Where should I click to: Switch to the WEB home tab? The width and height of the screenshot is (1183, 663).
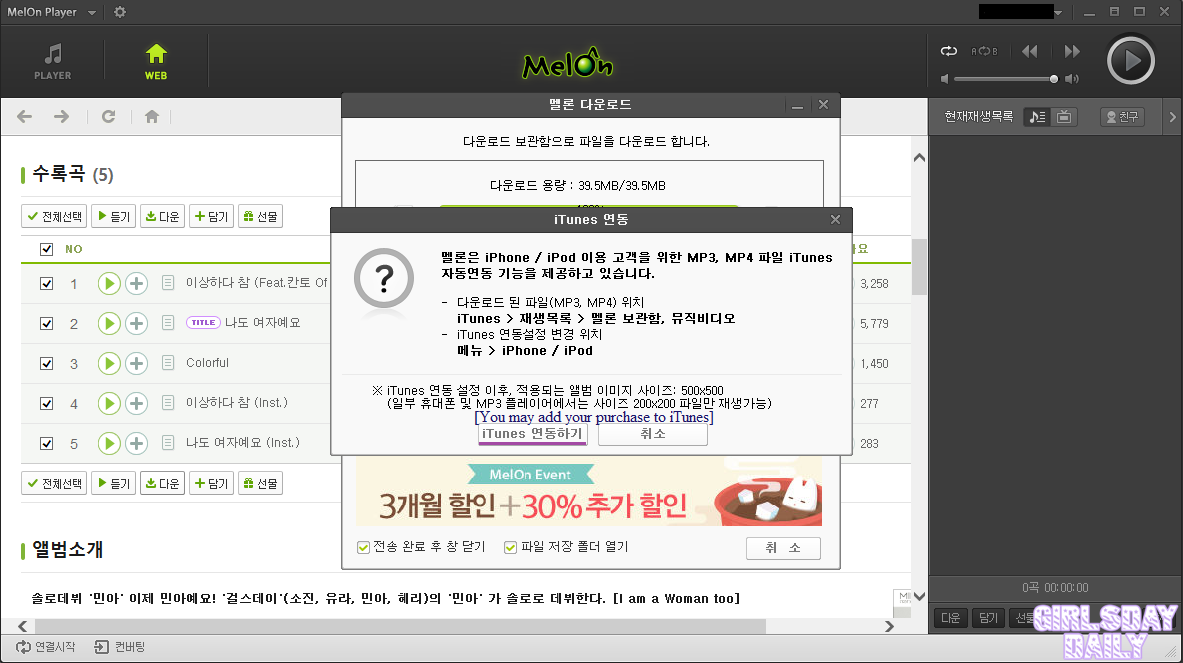(156, 62)
